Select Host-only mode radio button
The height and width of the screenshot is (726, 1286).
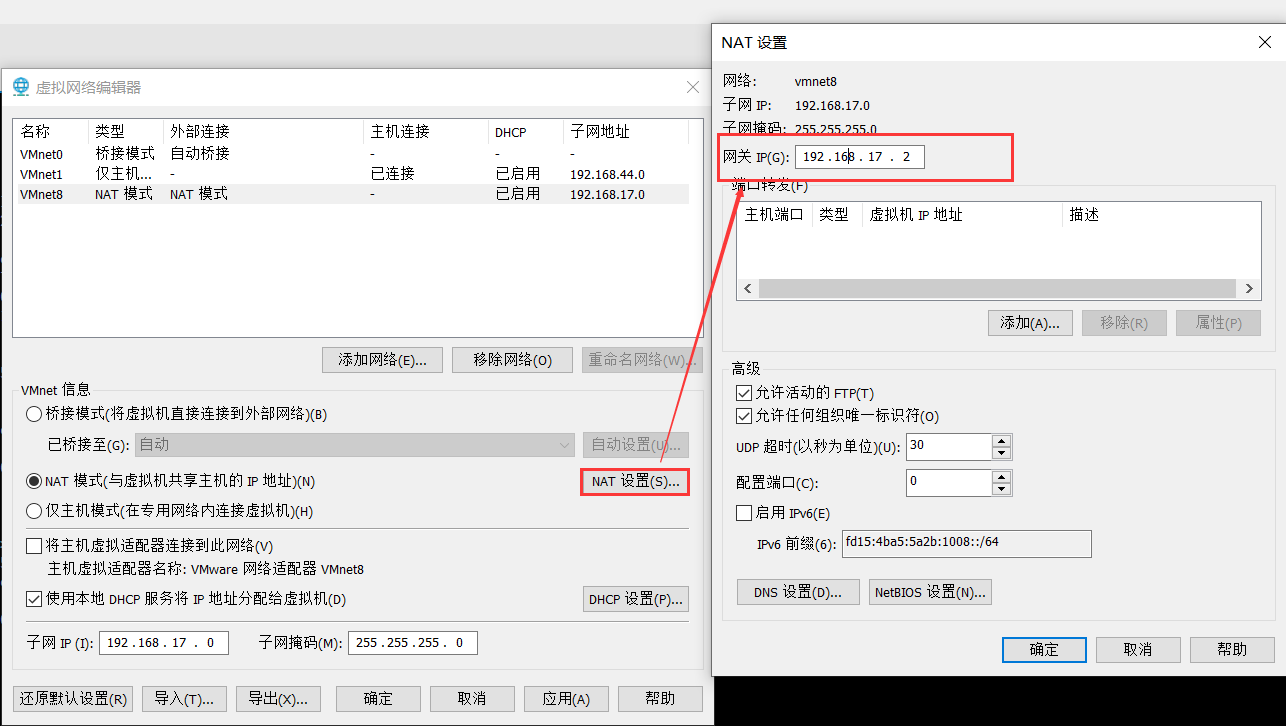[34, 511]
